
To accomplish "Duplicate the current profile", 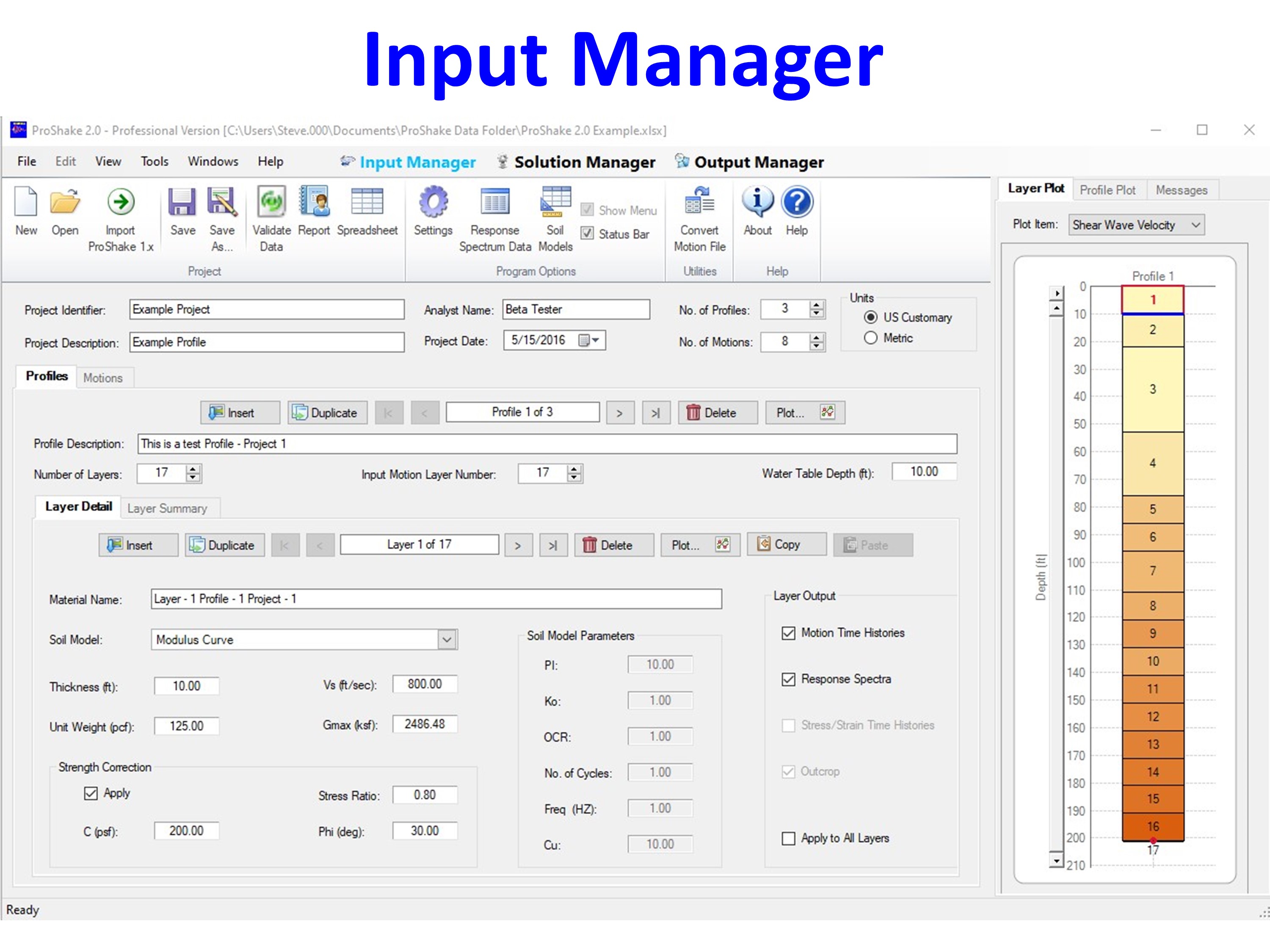I will tap(327, 413).
